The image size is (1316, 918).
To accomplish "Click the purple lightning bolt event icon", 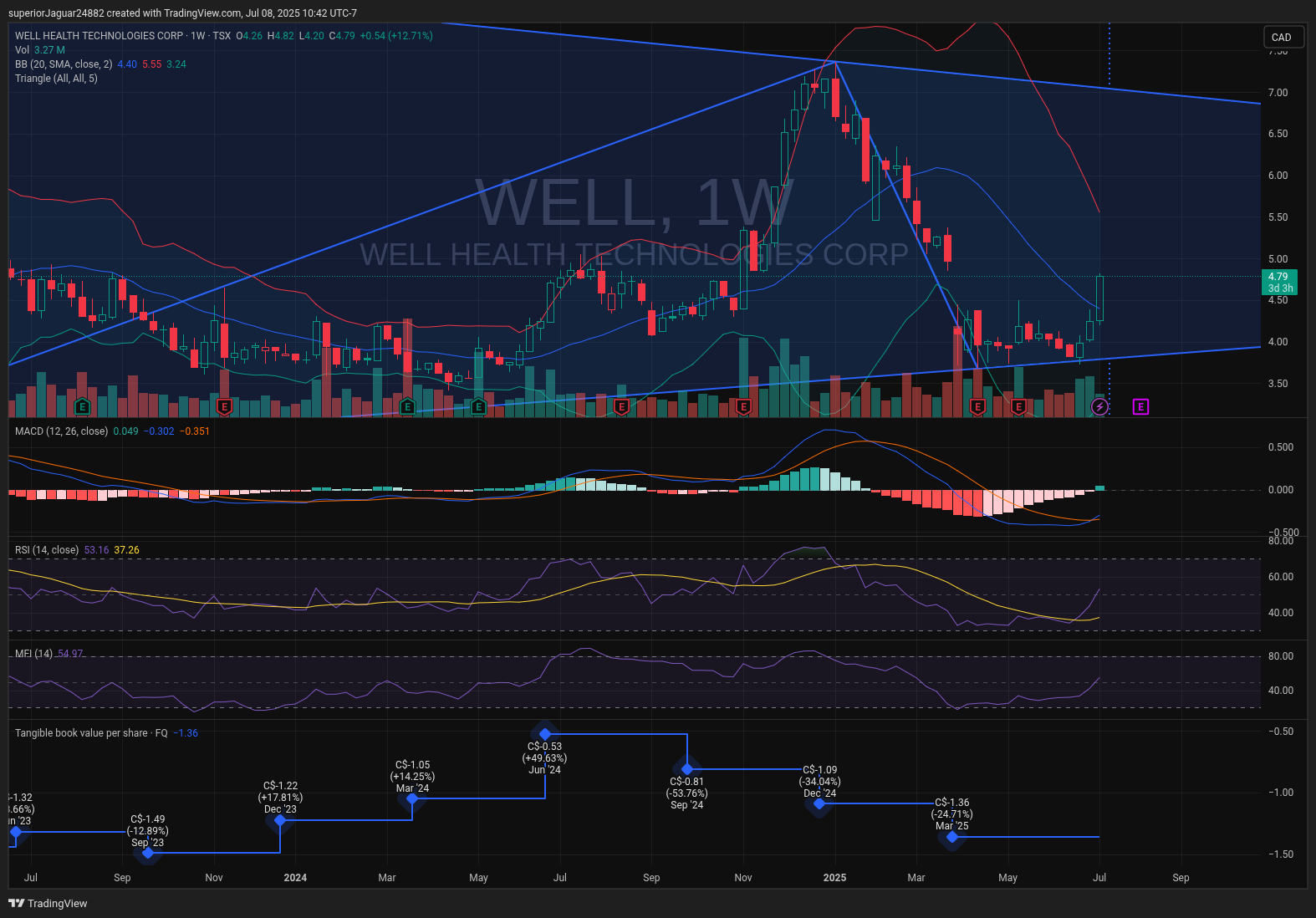I will click(1100, 407).
